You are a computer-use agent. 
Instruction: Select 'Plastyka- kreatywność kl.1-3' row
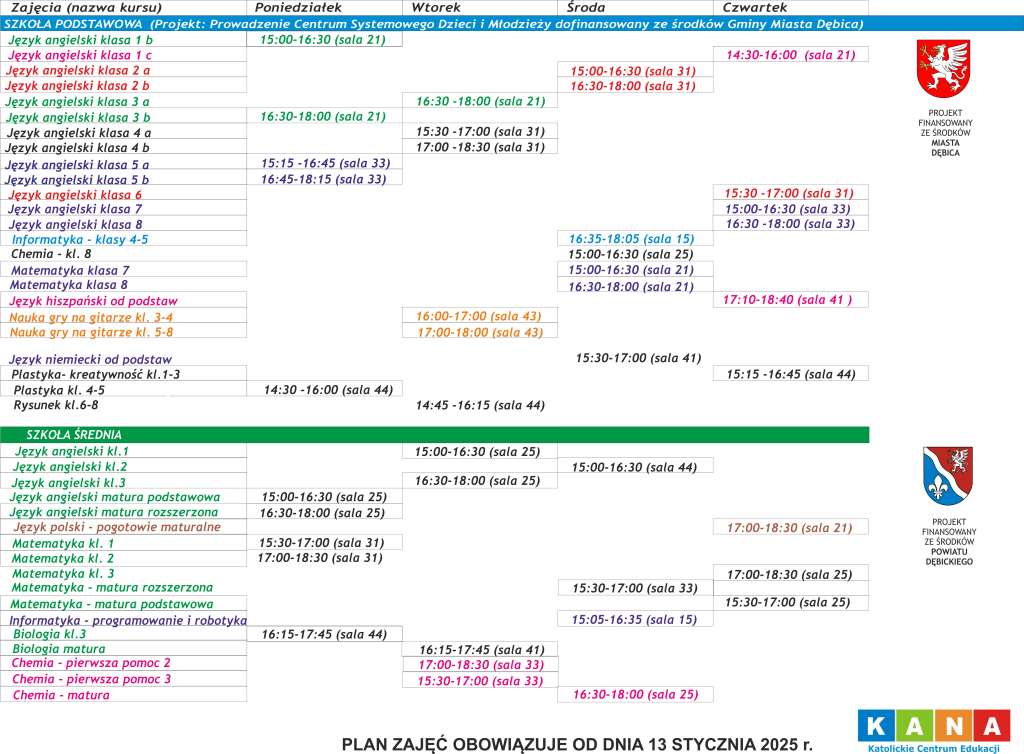(x=96, y=375)
